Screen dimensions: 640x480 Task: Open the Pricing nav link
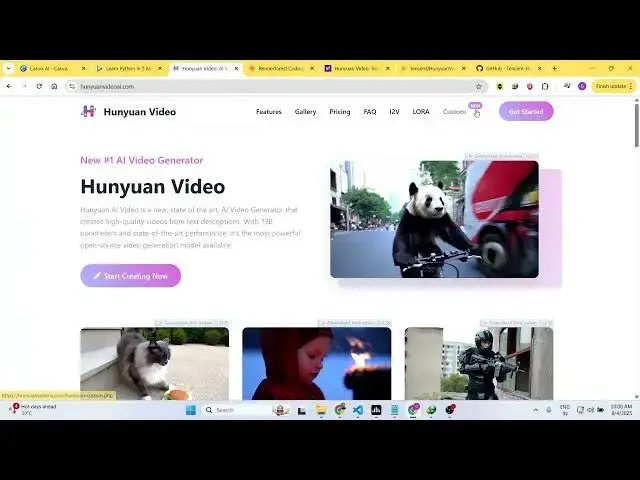pos(340,111)
